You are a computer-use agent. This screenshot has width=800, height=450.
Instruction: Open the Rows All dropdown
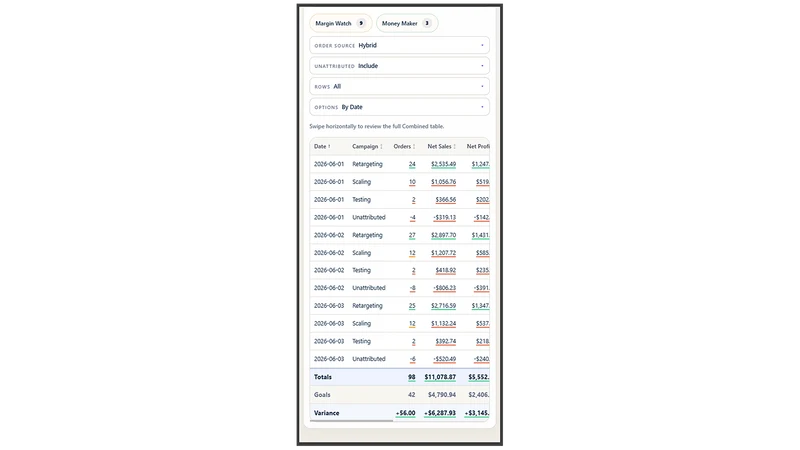399,87
